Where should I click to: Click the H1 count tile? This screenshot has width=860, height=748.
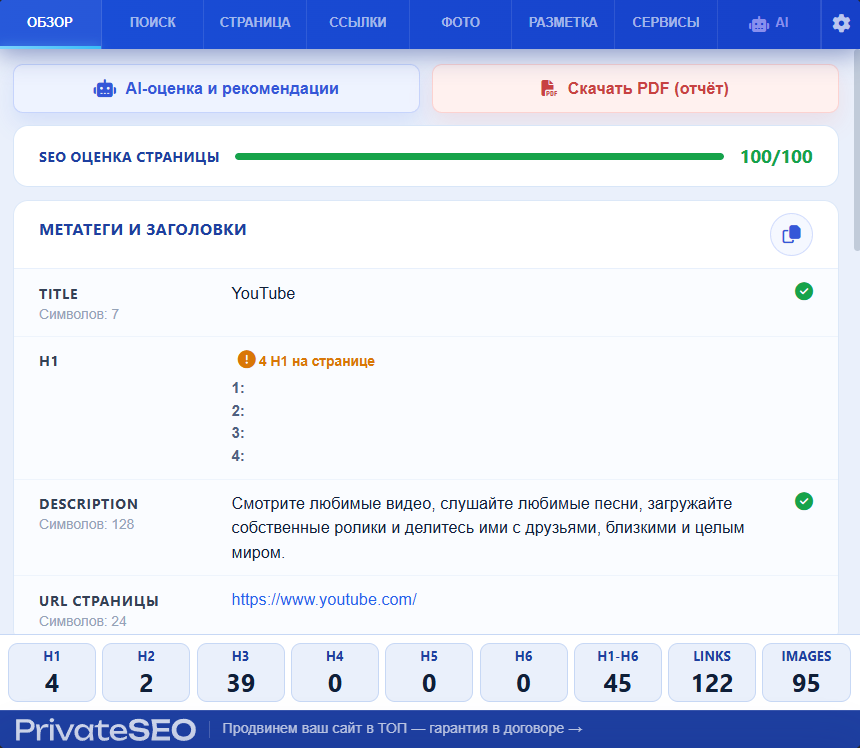point(52,672)
